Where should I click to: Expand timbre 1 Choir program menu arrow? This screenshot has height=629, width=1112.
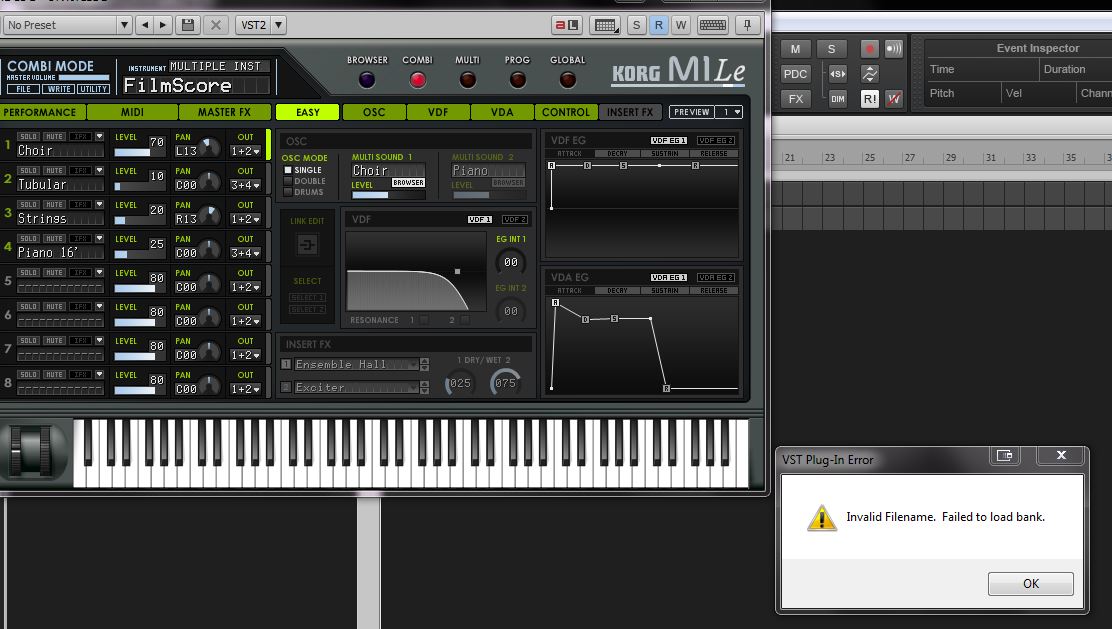[99, 136]
